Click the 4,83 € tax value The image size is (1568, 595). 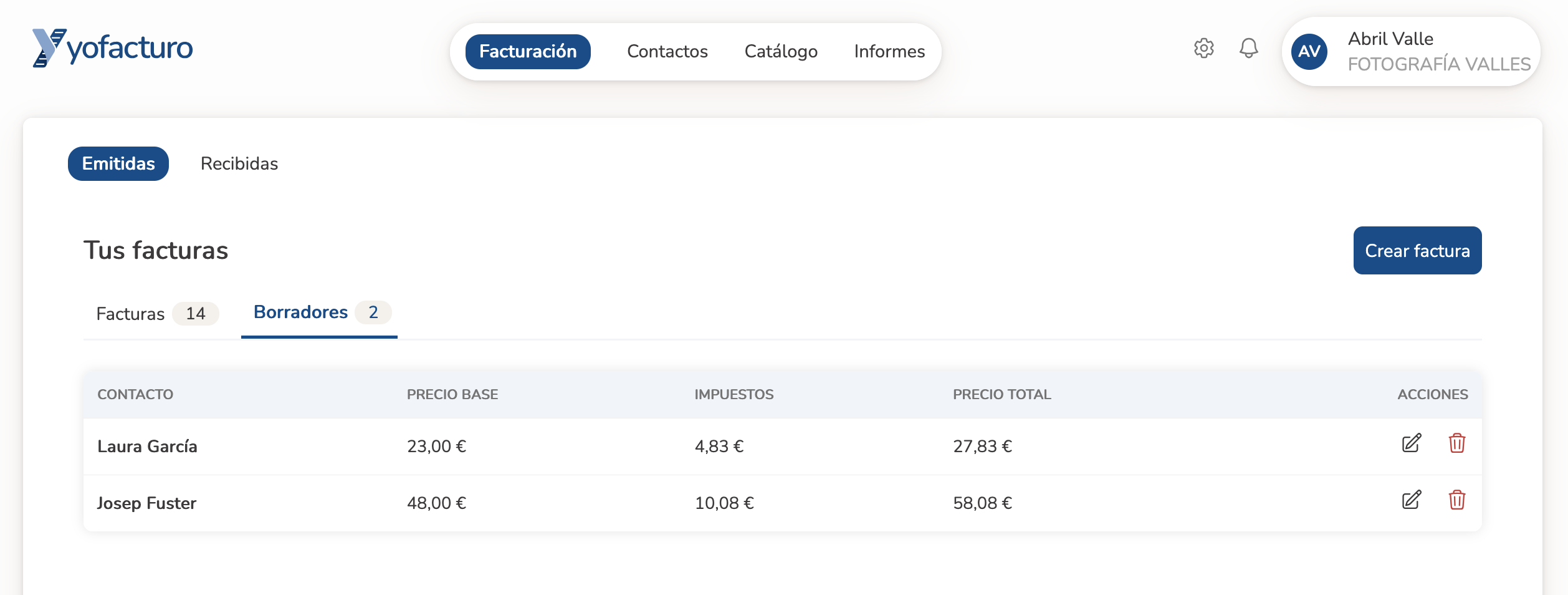[x=719, y=447]
